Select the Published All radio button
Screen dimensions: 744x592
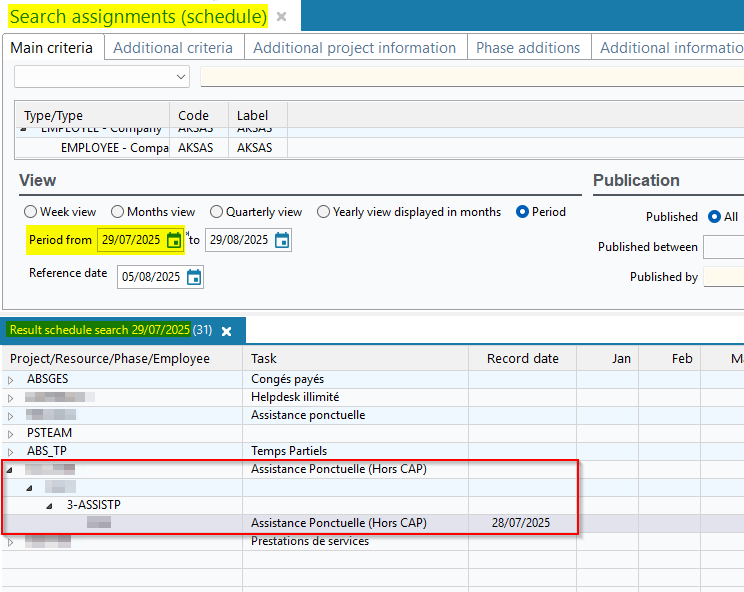click(714, 217)
